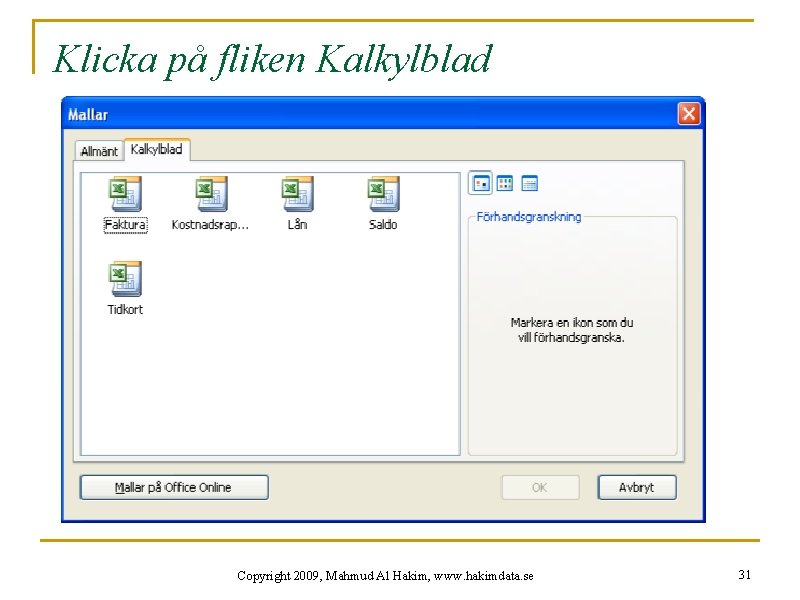Click the OK button
The height and width of the screenshot is (600, 800).
click(540, 488)
